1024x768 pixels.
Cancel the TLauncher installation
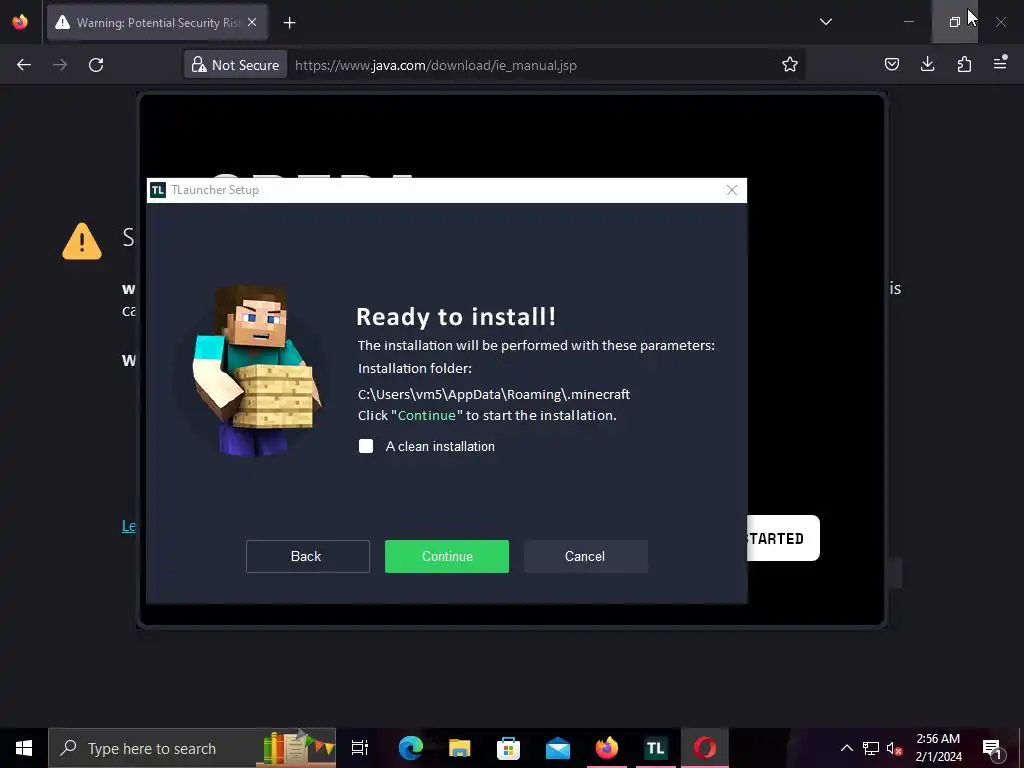[586, 556]
